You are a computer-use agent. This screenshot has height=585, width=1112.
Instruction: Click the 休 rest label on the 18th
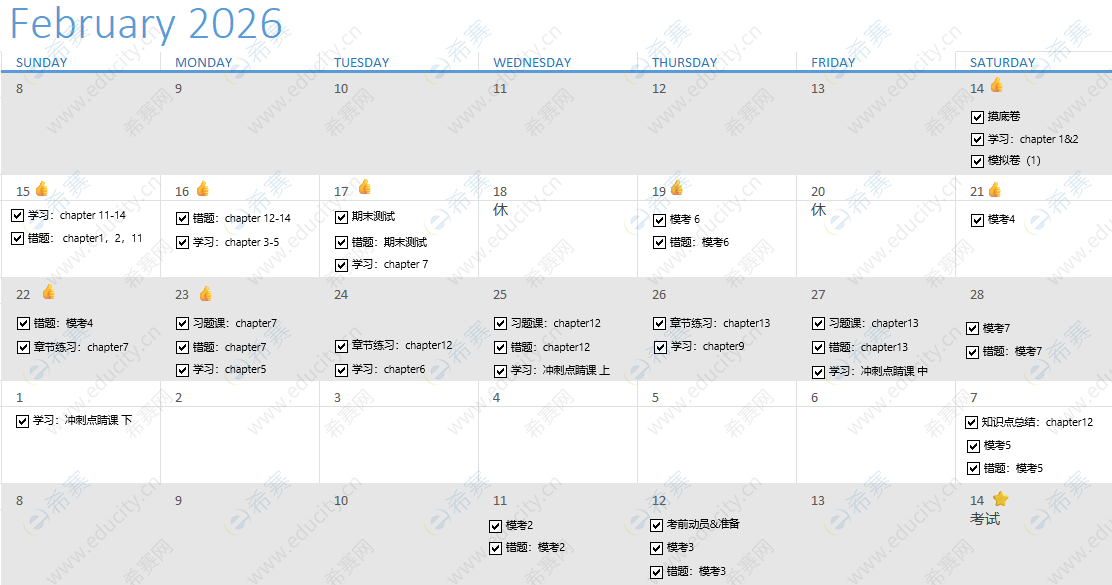tap(501, 210)
